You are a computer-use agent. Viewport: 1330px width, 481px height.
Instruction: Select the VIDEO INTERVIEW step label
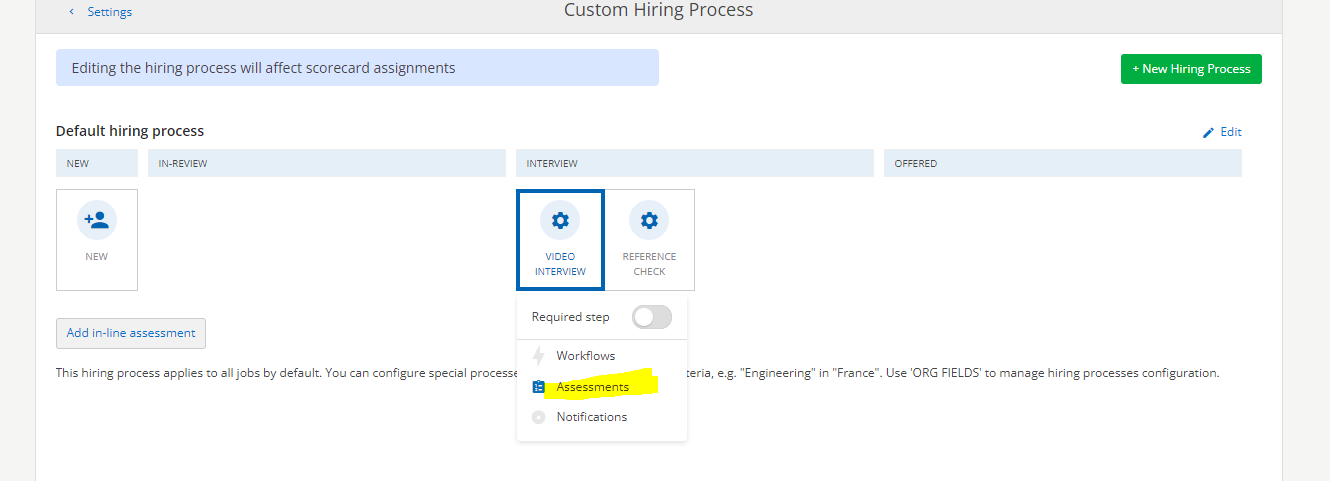[560, 264]
